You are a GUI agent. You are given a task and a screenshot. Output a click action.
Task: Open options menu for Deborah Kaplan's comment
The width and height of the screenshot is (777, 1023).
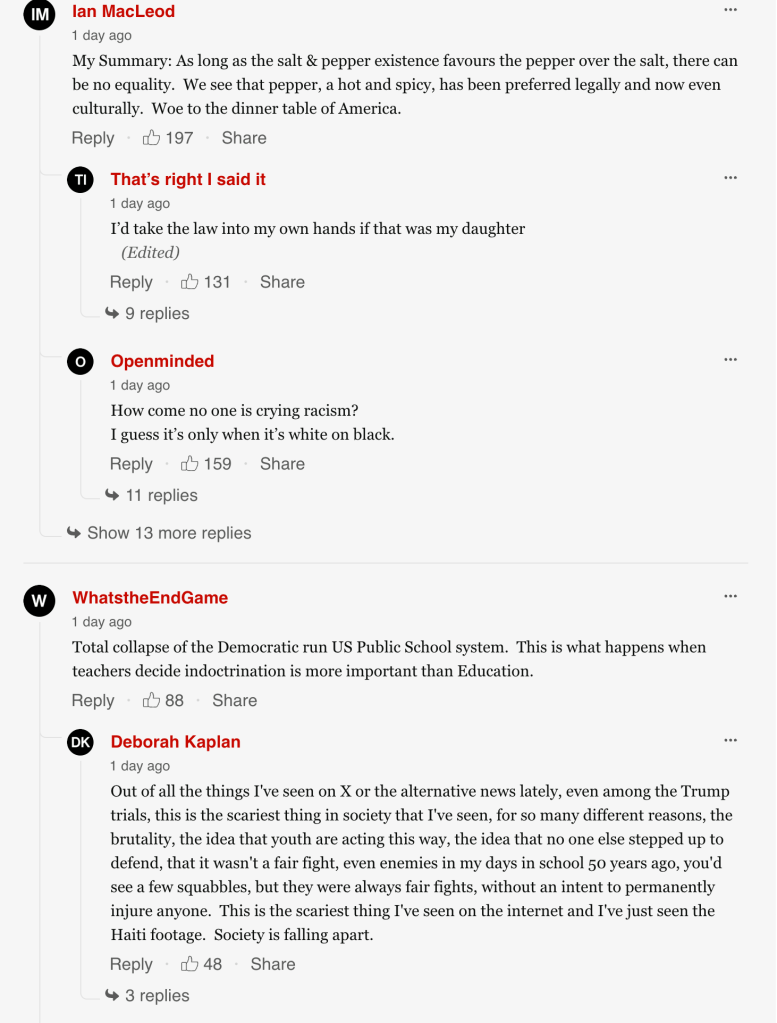click(730, 741)
